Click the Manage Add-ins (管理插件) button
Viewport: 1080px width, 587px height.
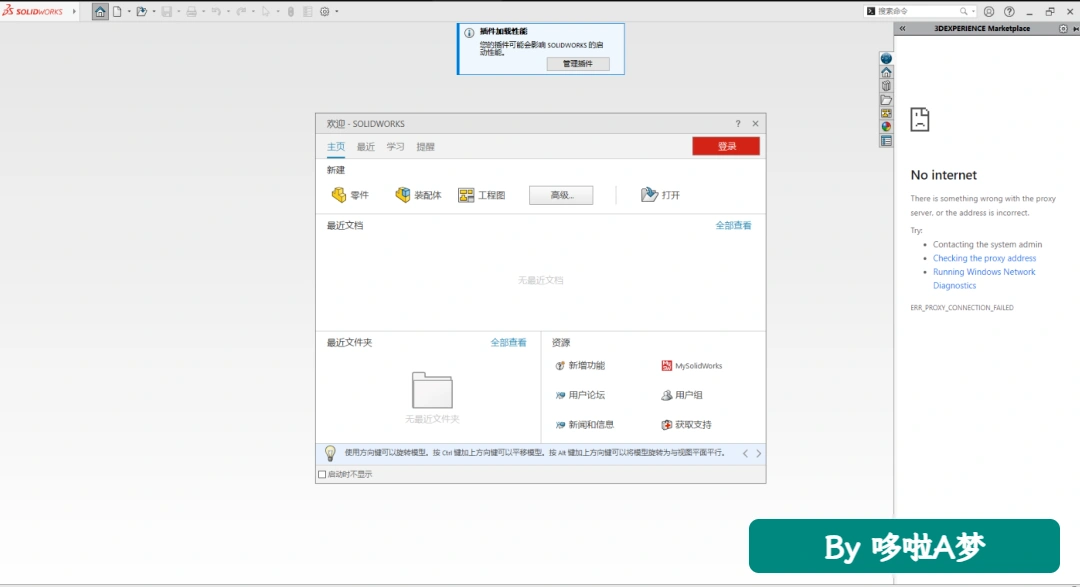coord(578,63)
